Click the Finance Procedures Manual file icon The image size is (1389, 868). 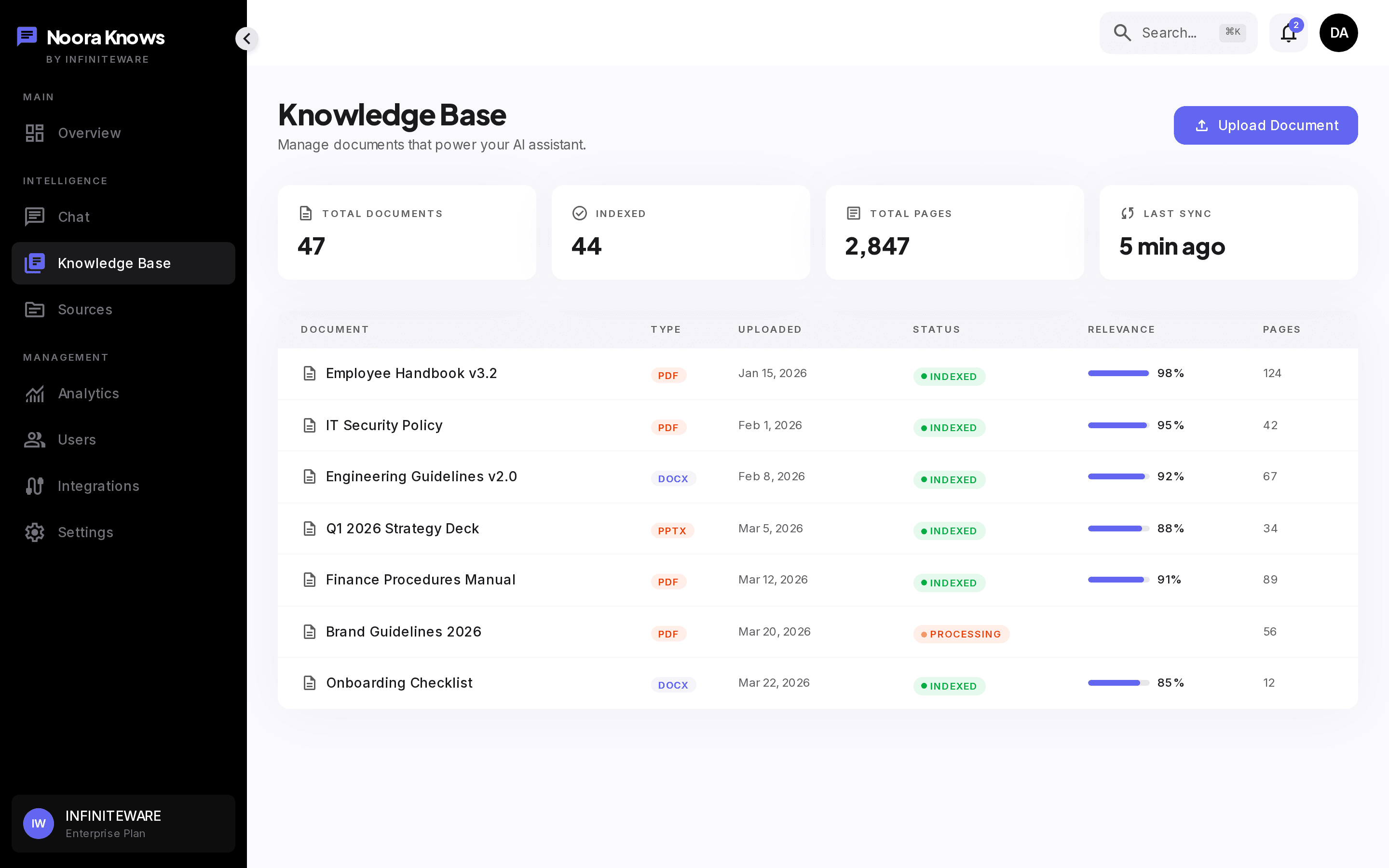(x=309, y=580)
